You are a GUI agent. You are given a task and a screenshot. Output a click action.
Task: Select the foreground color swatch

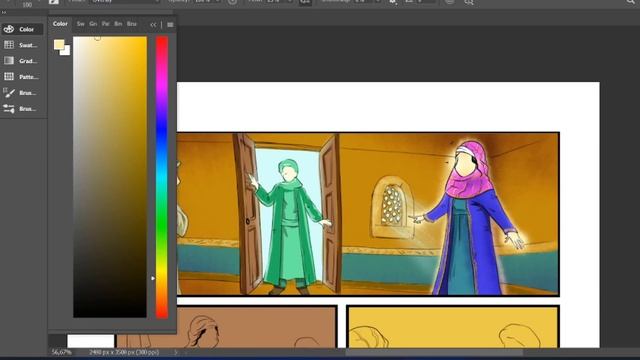coord(59,44)
